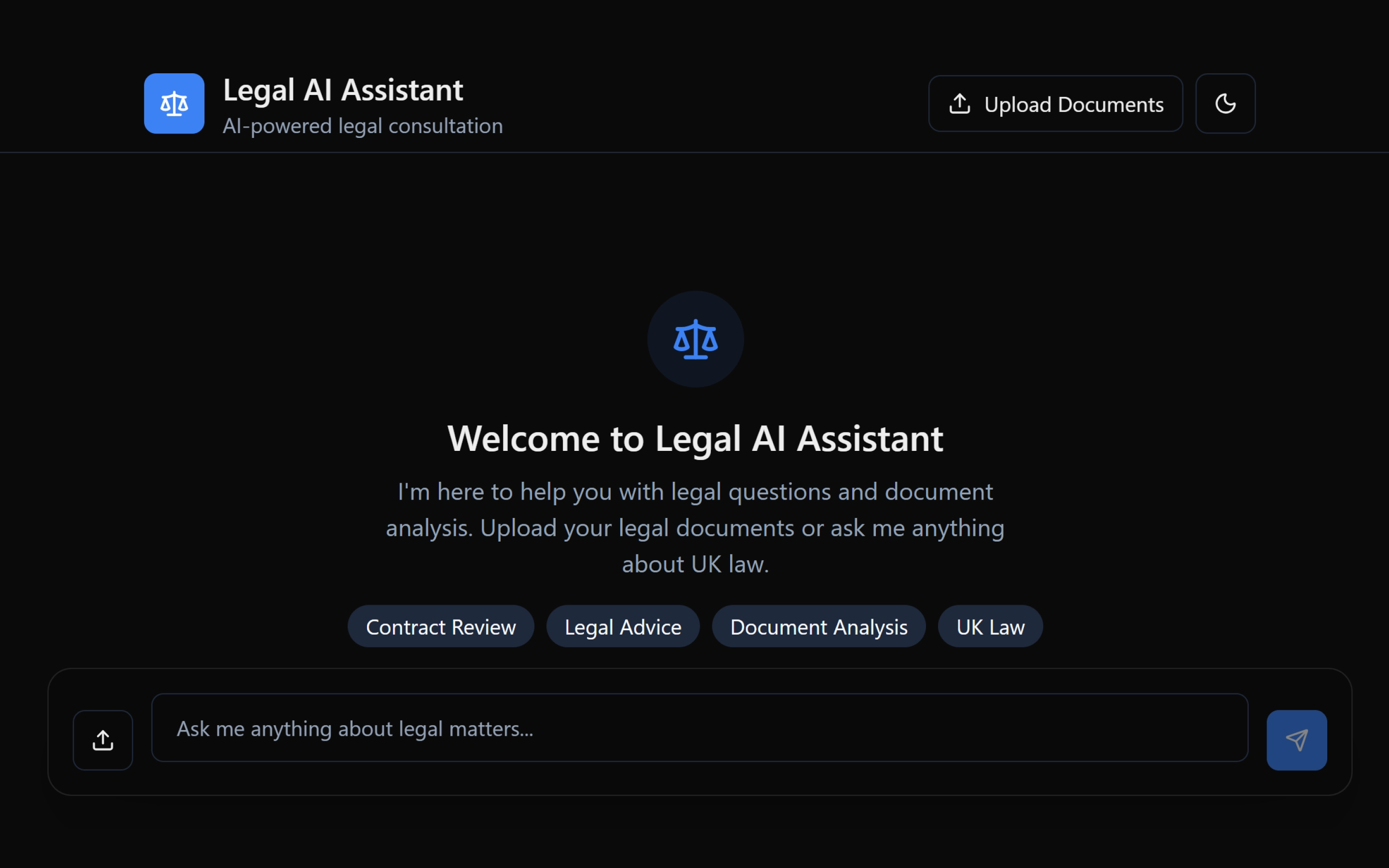Click 'AI-powered legal consultation' subtitle
The height and width of the screenshot is (868, 1389).
click(x=363, y=126)
